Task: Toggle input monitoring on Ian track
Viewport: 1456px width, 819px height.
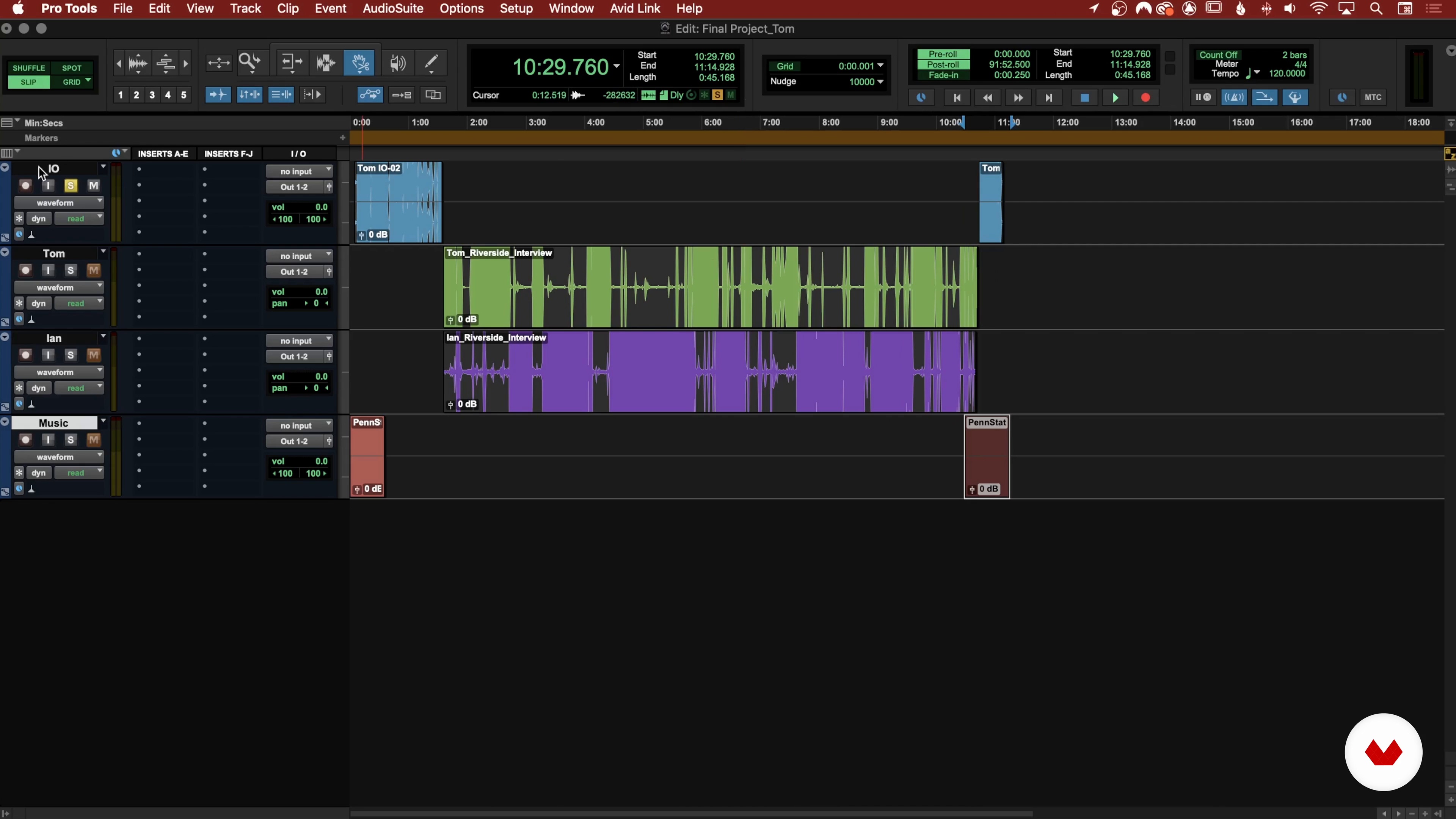Action: (48, 355)
